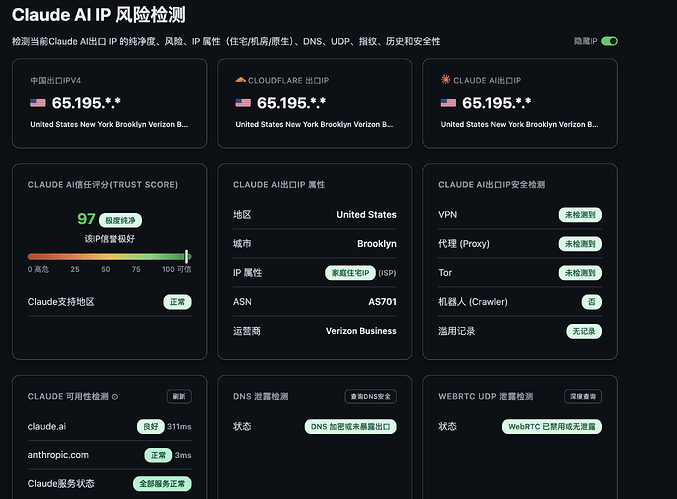Screen dimensions: 677x499
Task: Click the (ISP) label after 家庭住宅IP
Action: point(387,273)
